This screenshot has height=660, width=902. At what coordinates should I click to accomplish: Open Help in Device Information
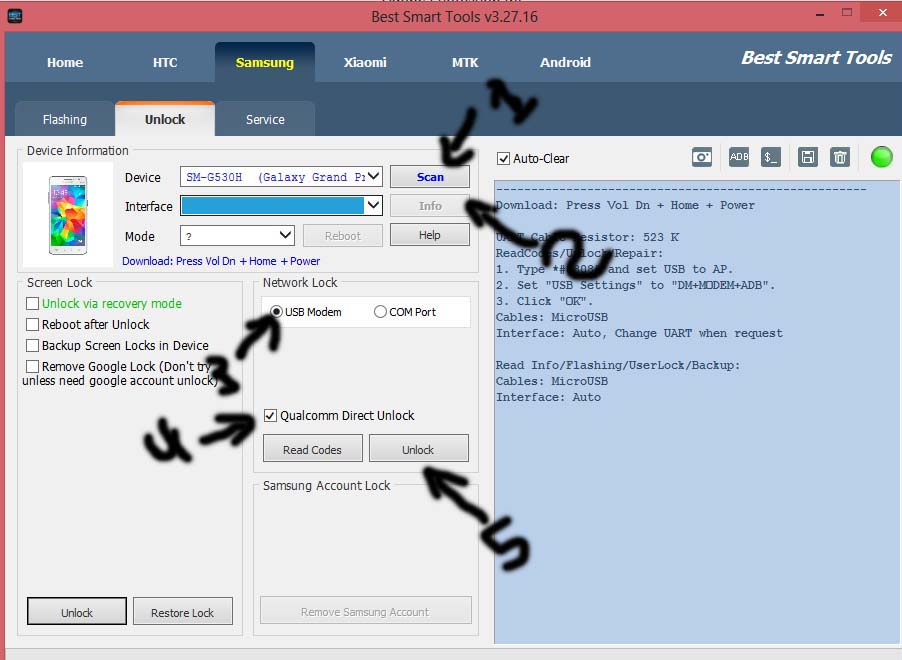430,235
